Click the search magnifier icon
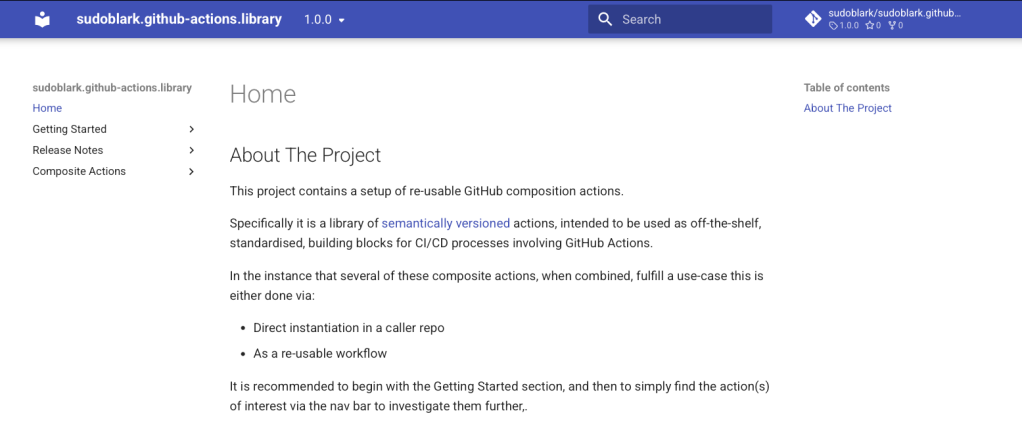The image size is (1022, 432). [x=606, y=20]
